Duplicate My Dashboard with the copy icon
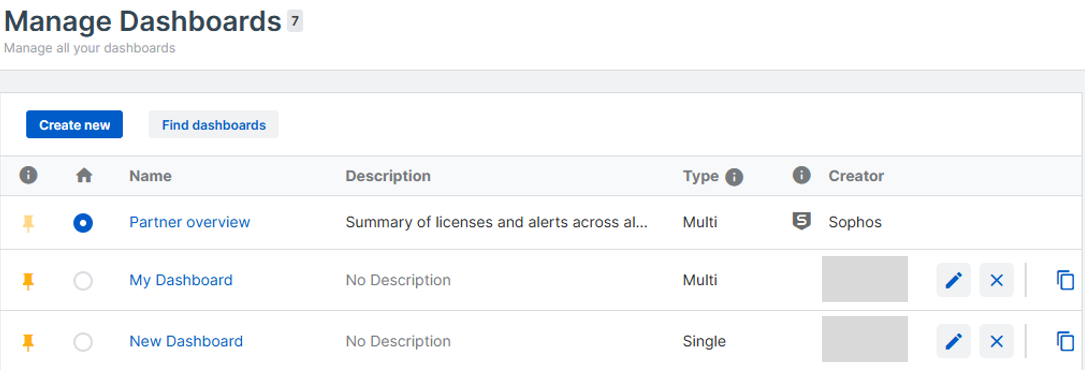This screenshot has height=371, width=1085. pos(1066,280)
